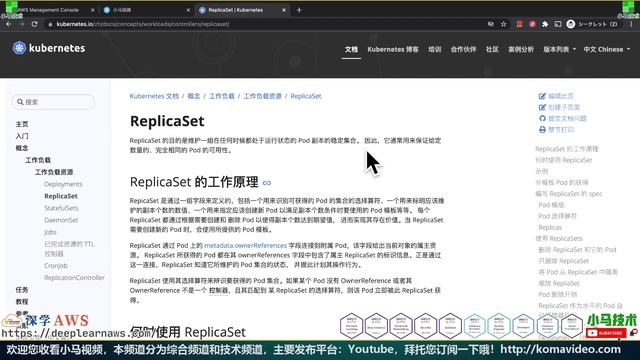
Task: Open the 合作伙伴 partners nav item
Action: point(463,49)
